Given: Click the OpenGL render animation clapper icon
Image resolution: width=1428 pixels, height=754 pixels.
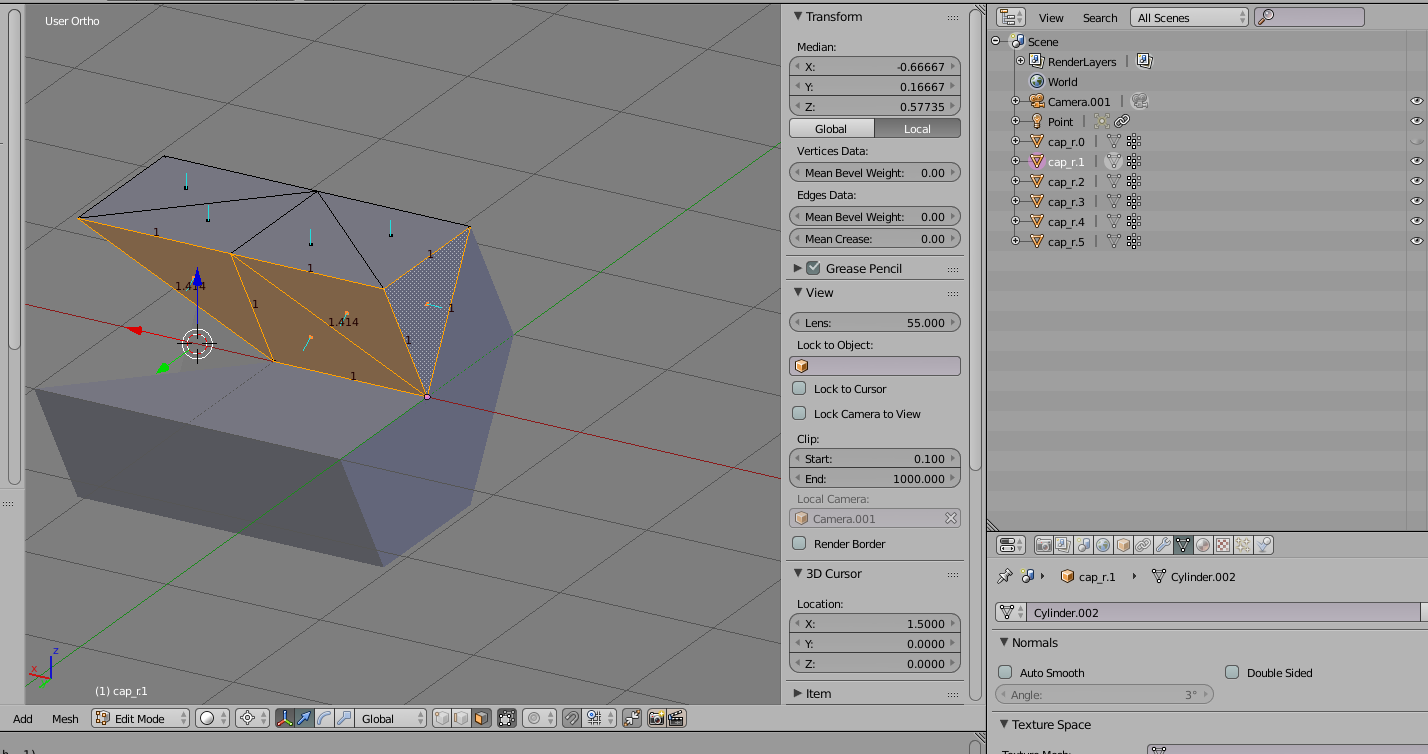Looking at the screenshot, I should pos(676,718).
